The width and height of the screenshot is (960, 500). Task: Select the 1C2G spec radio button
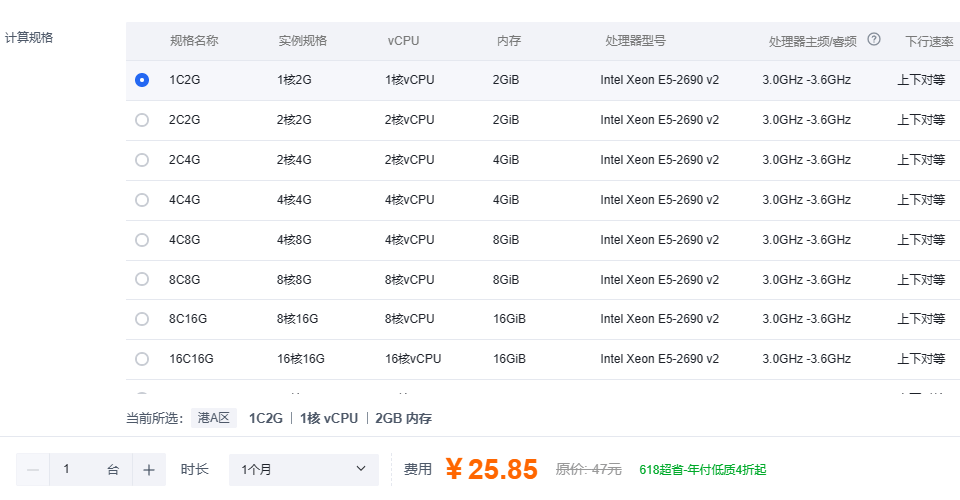[142, 80]
